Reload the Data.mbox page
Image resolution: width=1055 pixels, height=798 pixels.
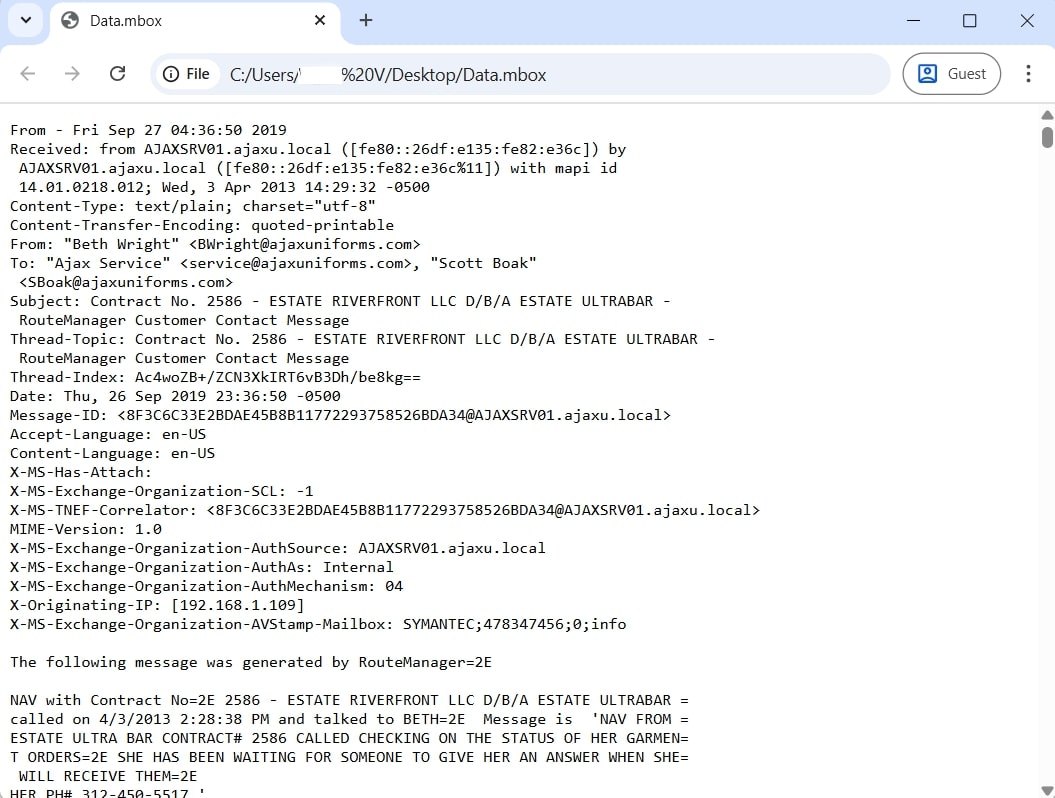click(x=117, y=74)
